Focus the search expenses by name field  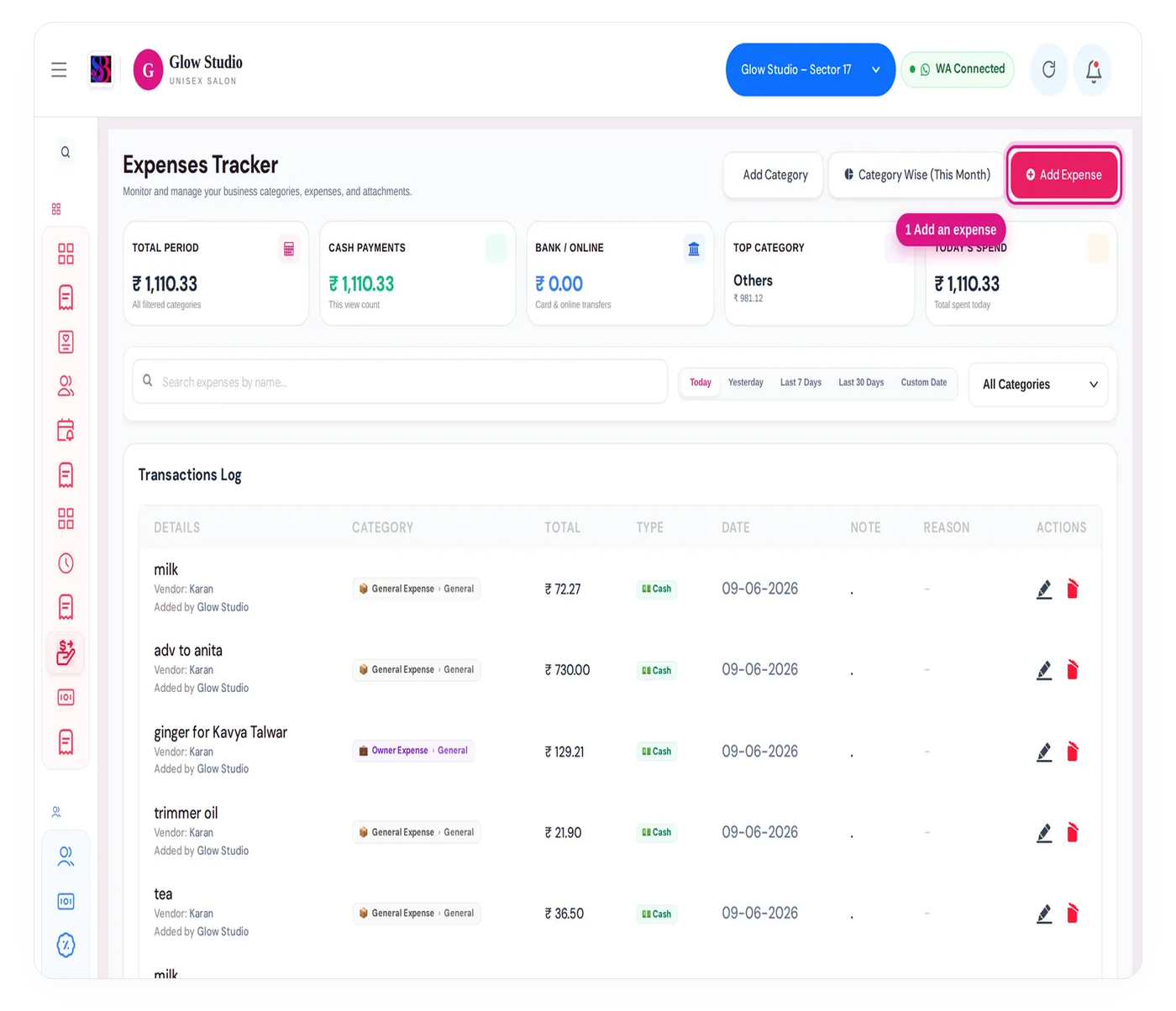click(x=400, y=382)
